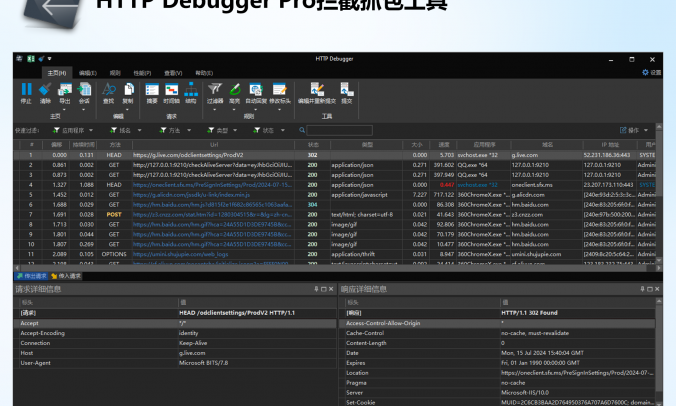
Task: Click the Response Details vertical scrollbar
Action: click(659, 350)
